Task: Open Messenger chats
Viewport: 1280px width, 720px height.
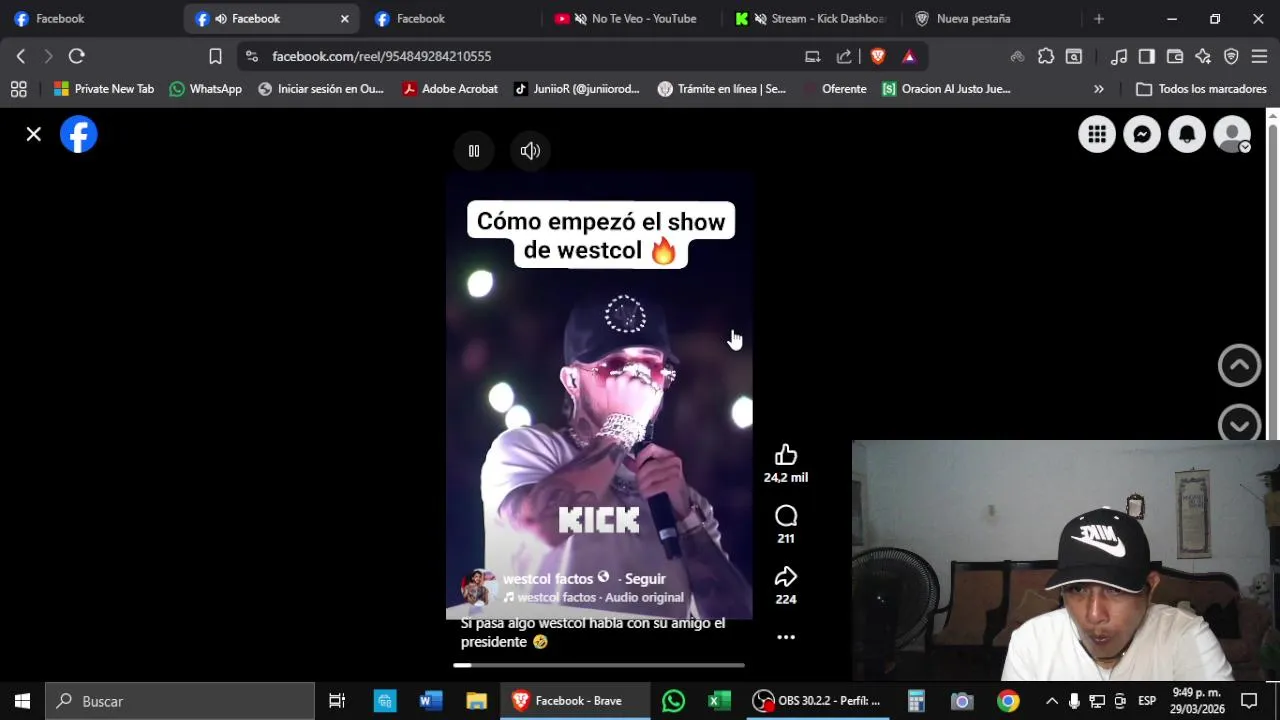Action: 1142,134
